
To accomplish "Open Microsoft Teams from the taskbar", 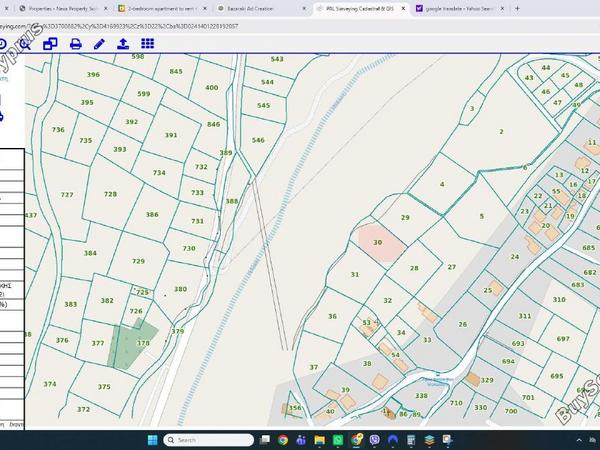I will (301, 440).
